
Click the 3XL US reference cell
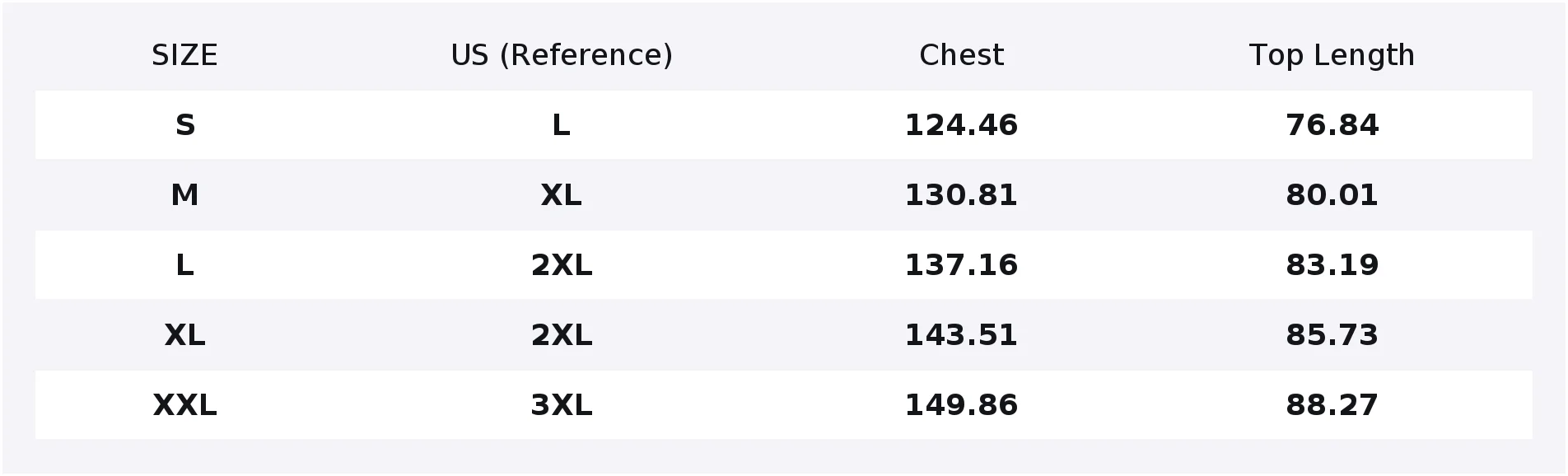(x=562, y=405)
